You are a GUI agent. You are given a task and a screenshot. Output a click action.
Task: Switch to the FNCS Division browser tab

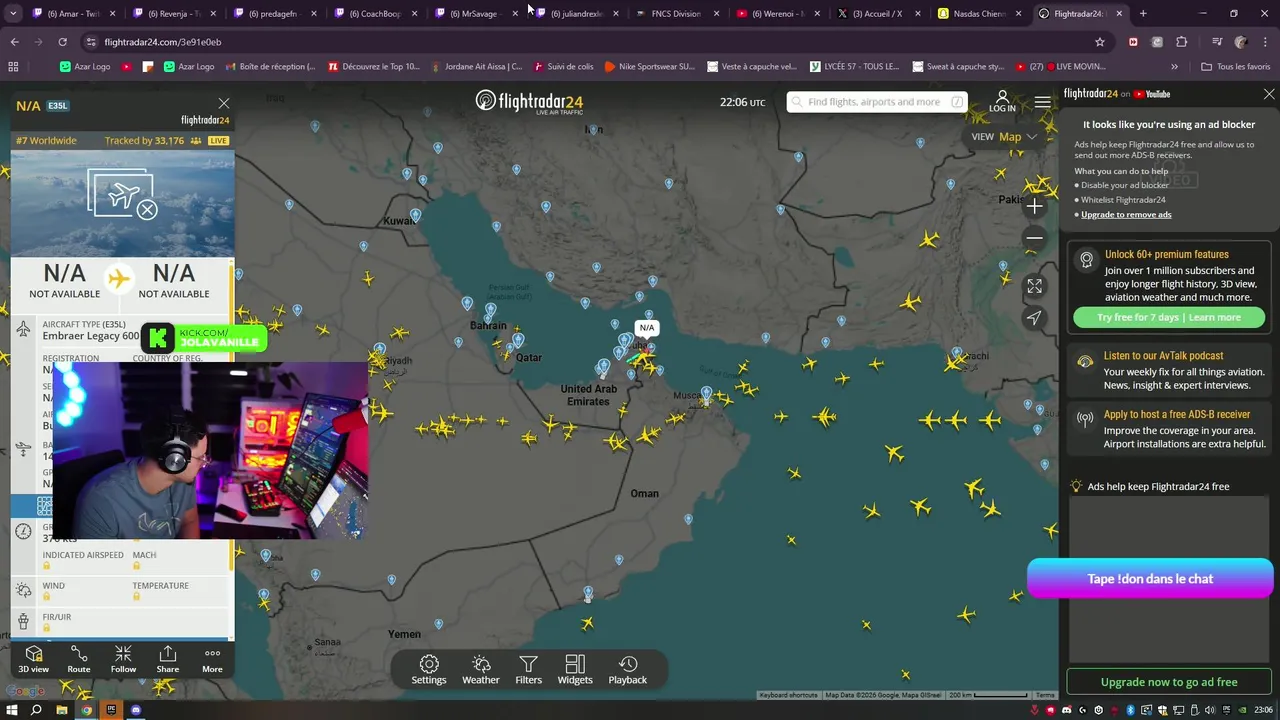click(675, 14)
